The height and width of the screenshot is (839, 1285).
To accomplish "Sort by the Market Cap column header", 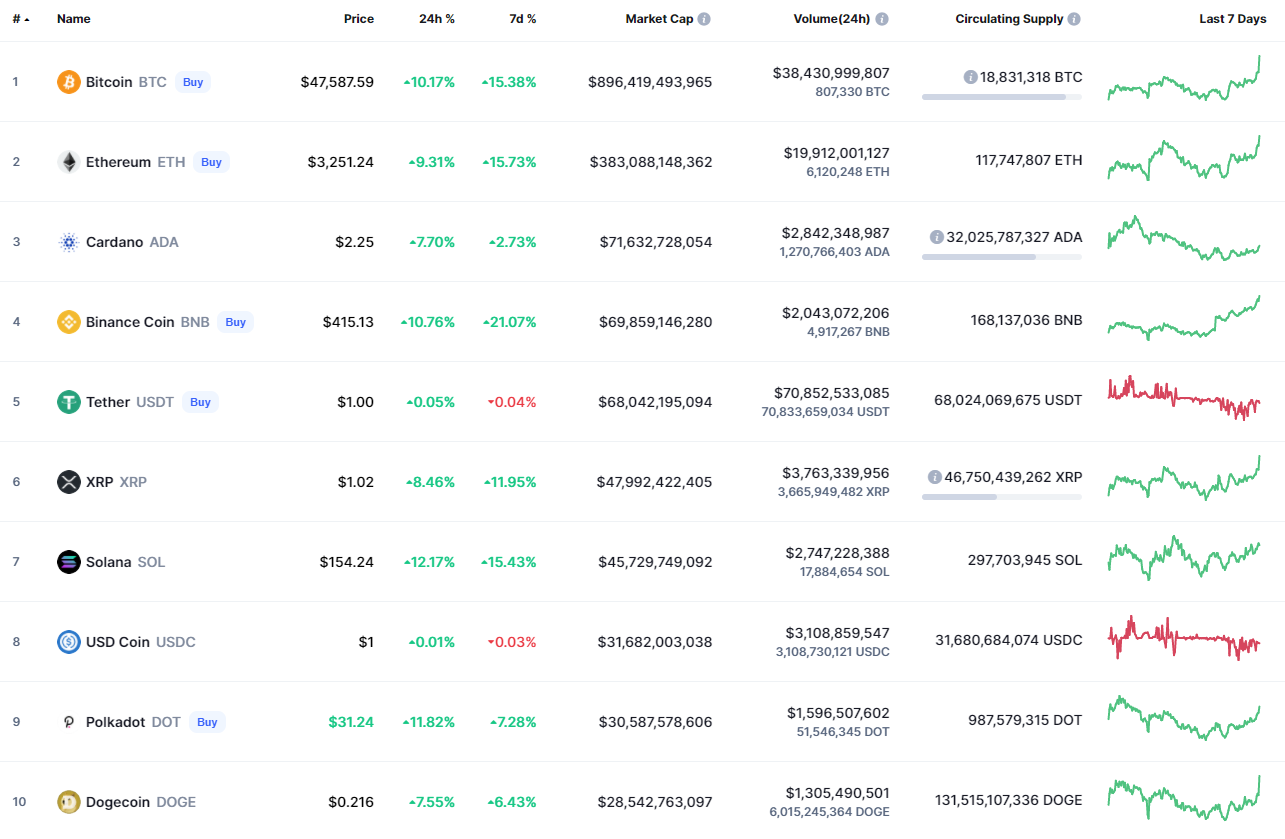I will 659,19.
